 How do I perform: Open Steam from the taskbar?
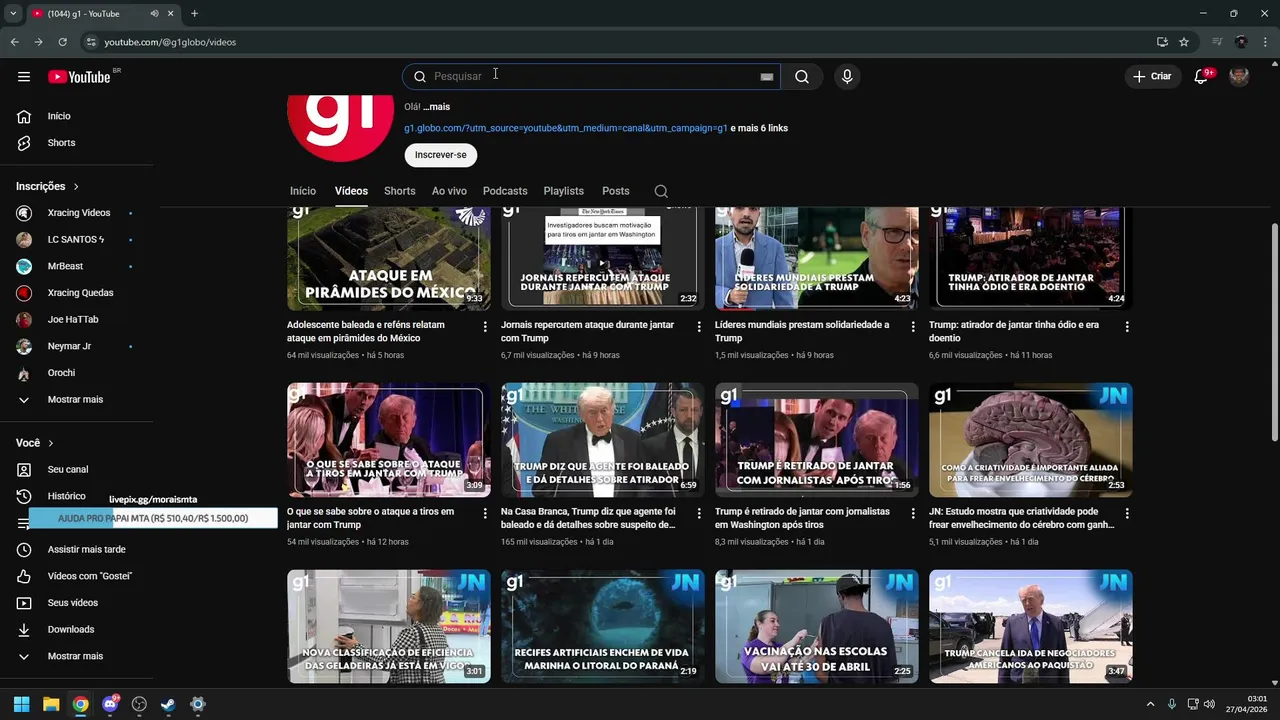click(x=168, y=704)
